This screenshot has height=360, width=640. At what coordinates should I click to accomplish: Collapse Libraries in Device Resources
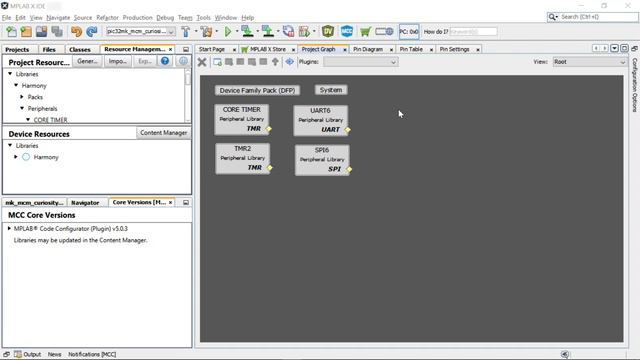tap(10, 145)
